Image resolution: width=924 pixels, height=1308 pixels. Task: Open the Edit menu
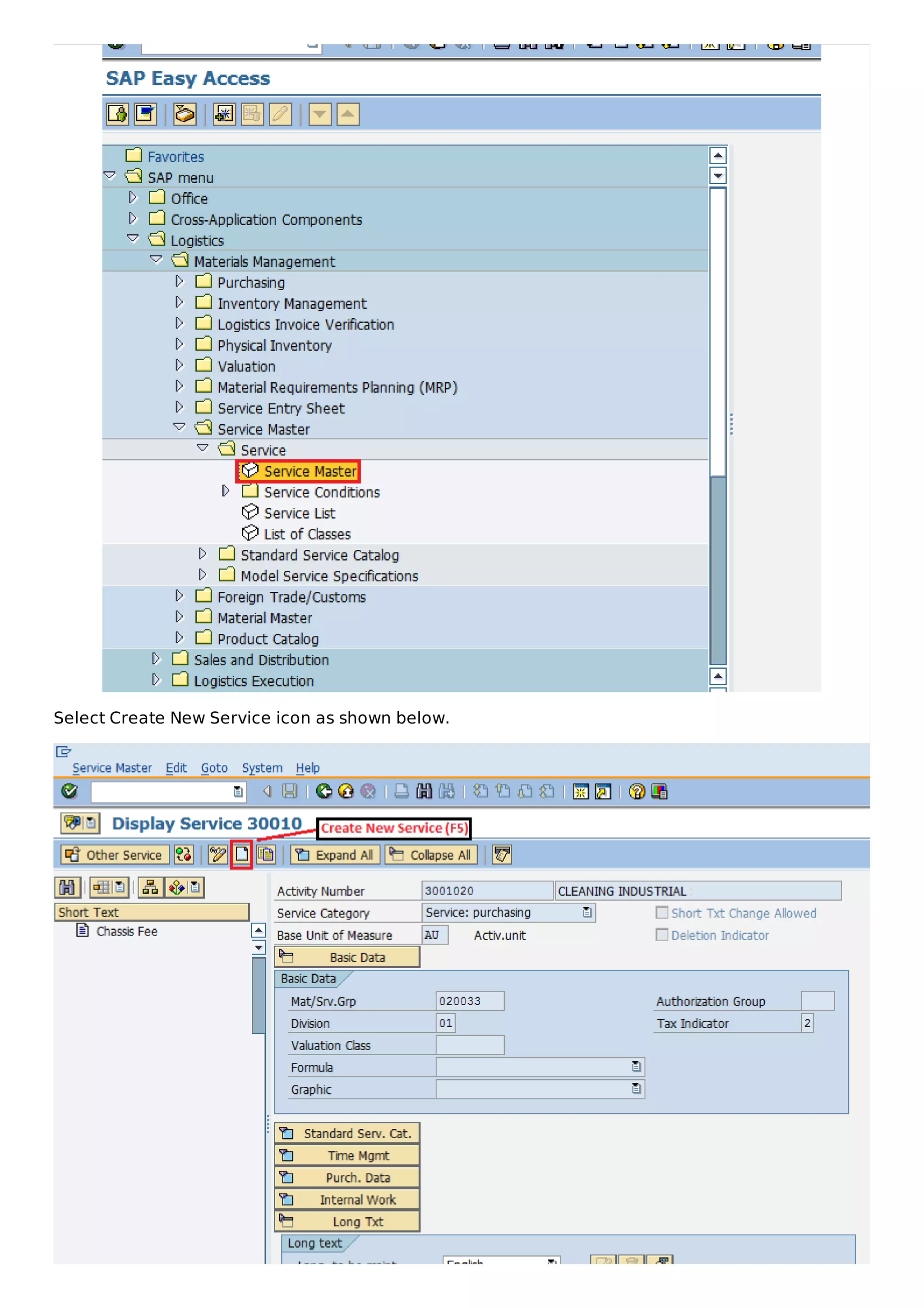[x=176, y=768]
